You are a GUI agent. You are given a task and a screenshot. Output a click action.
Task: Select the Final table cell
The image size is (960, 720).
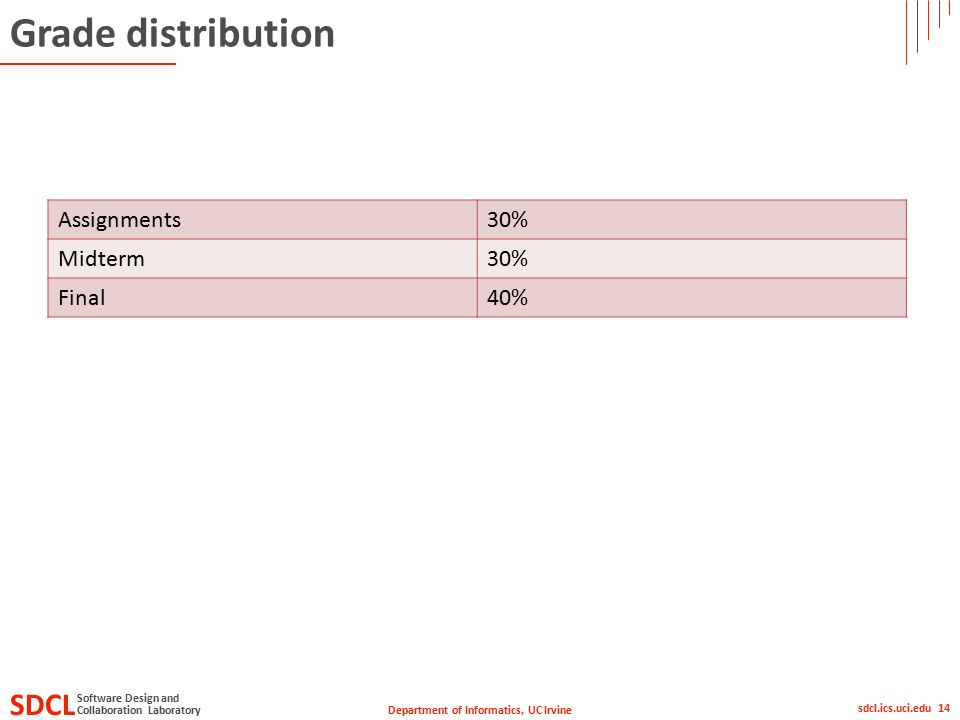pos(262,298)
